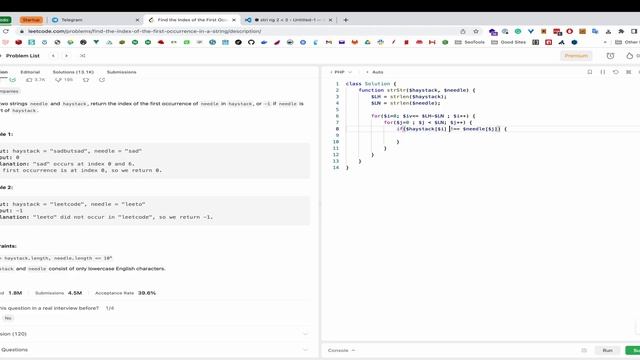Click the share page icon in address bar
This screenshot has width=640, height=360.
click(463, 31)
